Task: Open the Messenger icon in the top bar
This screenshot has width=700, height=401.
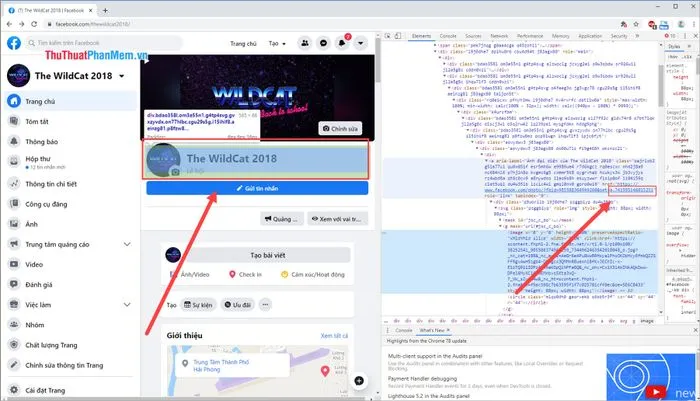Action: (x=324, y=44)
